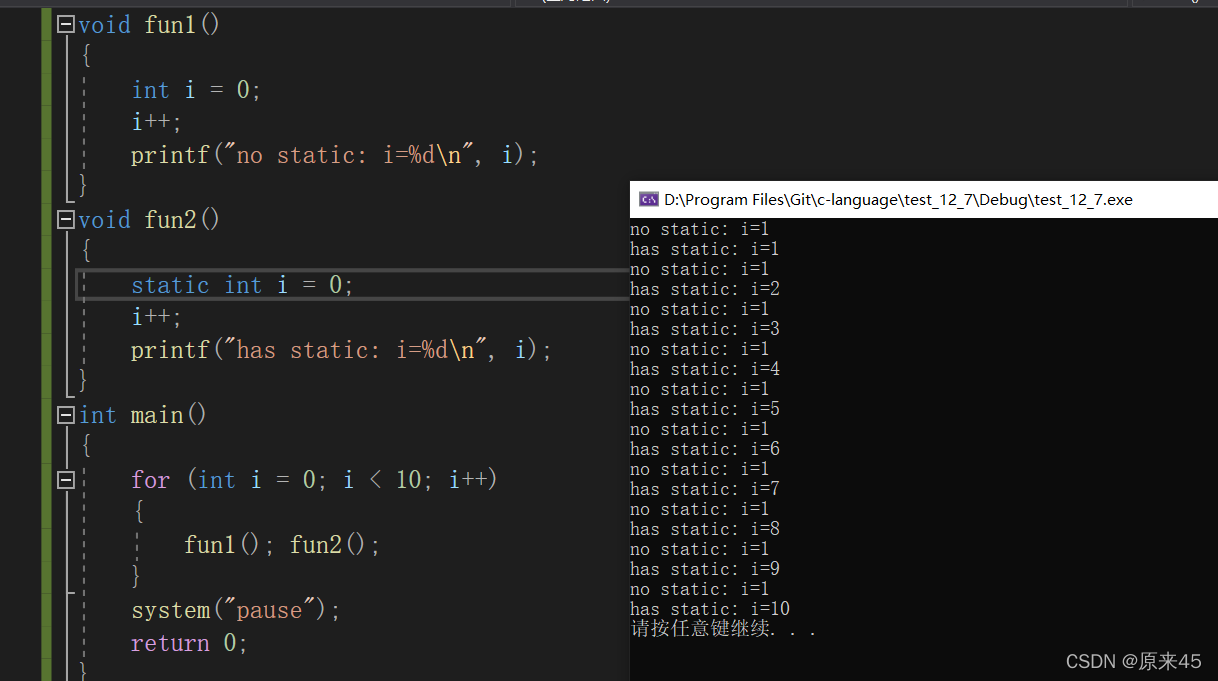Click the 'return 0;' line
The image size is (1218, 681).
(189, 643)
